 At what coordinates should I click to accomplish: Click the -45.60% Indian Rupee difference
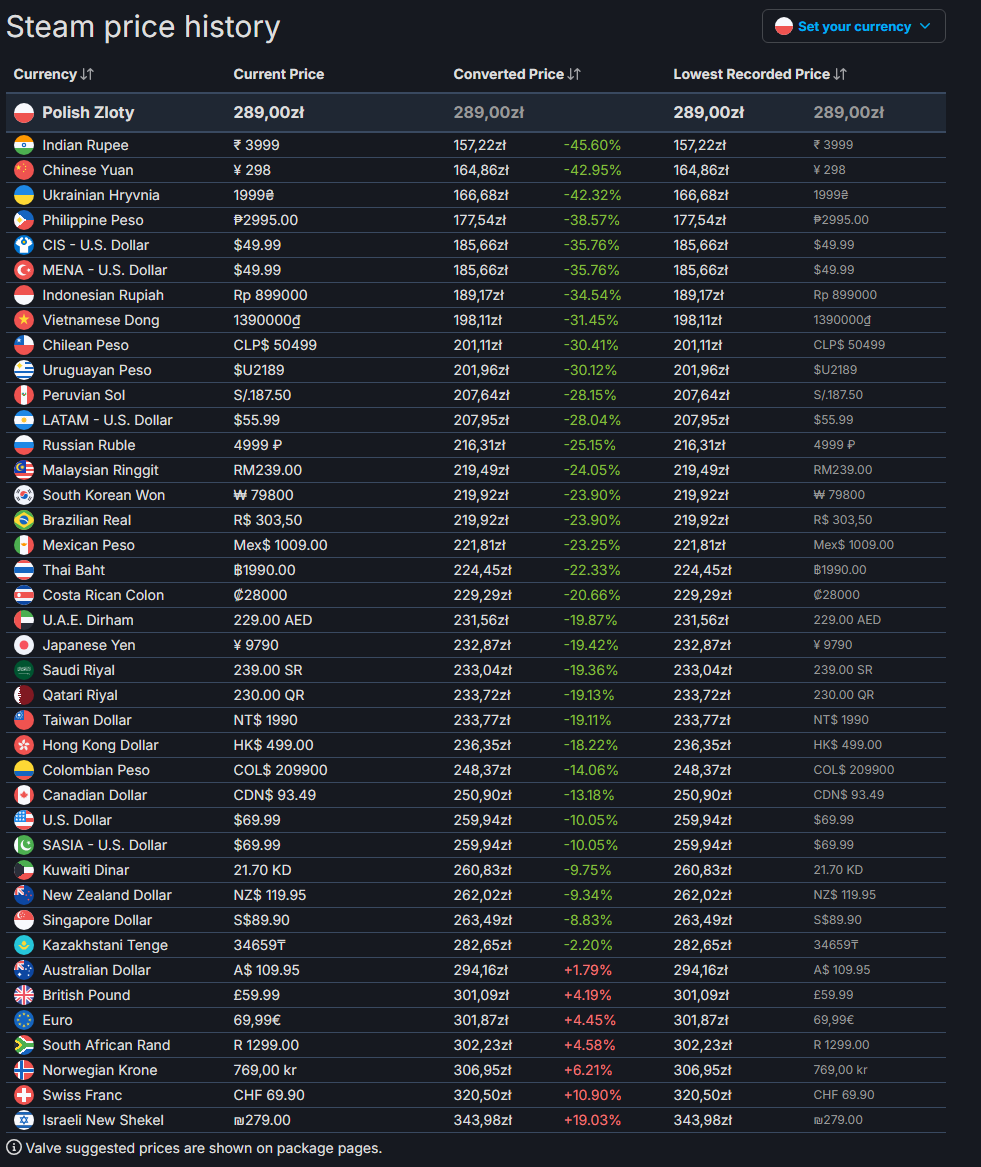click(592, 145)
